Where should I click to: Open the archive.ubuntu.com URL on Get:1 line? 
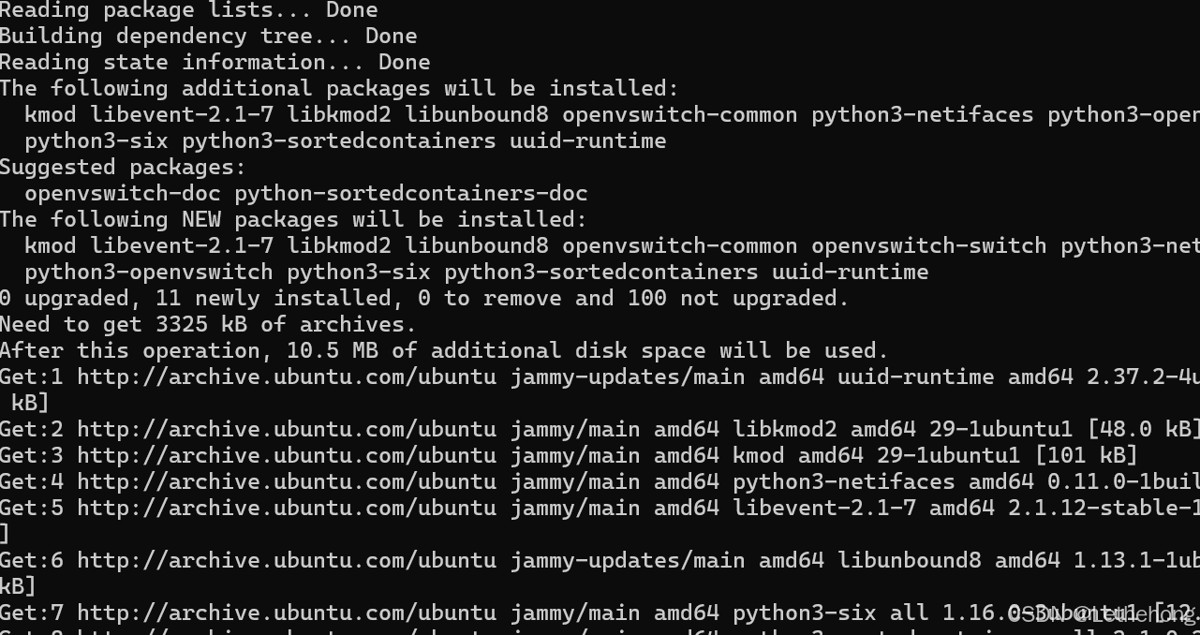286,377
